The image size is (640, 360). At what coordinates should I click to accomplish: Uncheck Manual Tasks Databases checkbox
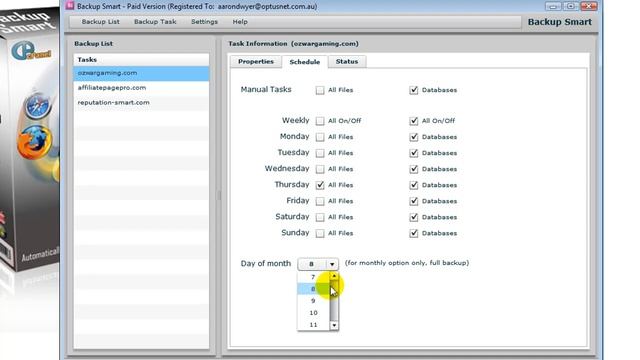pos(414,90)
